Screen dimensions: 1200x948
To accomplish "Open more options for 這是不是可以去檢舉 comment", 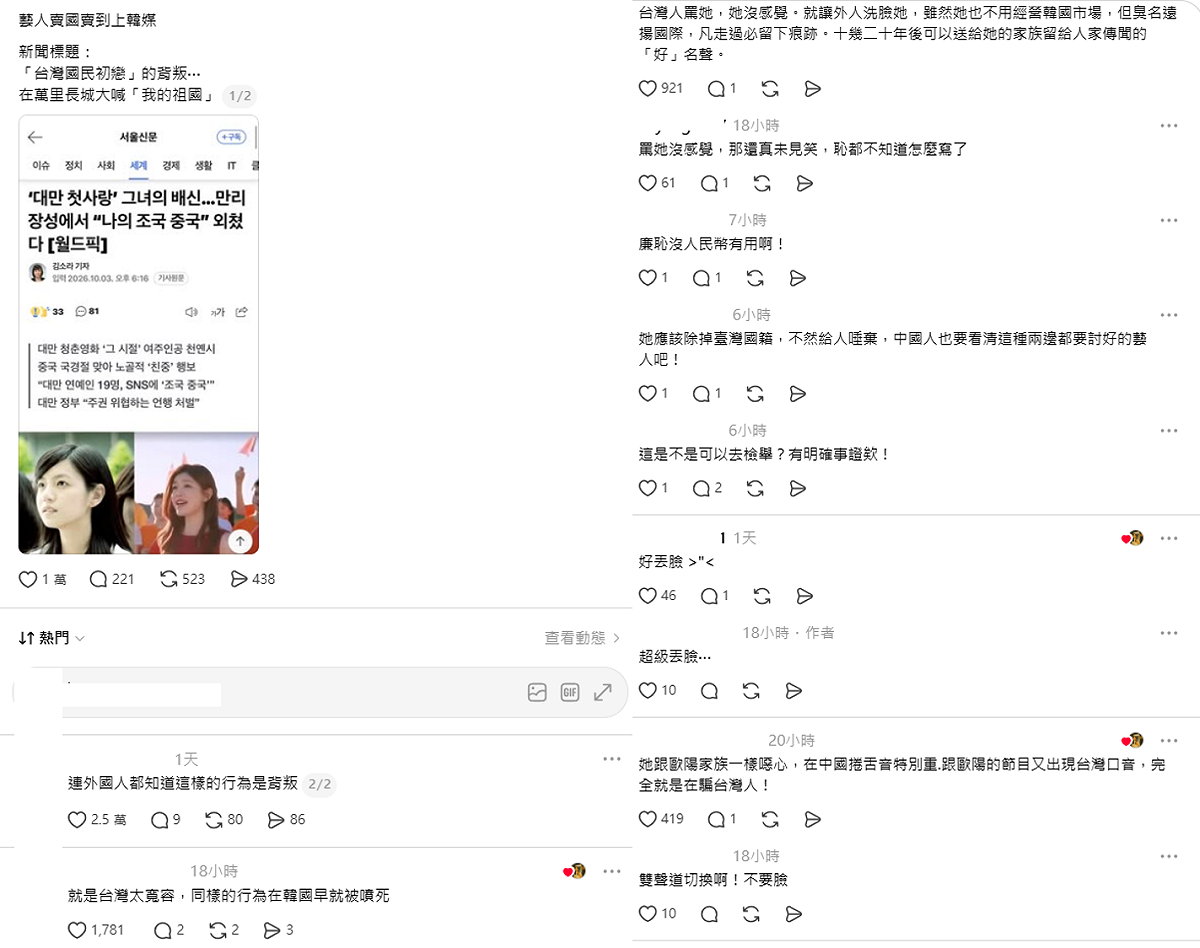I will tap(1169, 430).
